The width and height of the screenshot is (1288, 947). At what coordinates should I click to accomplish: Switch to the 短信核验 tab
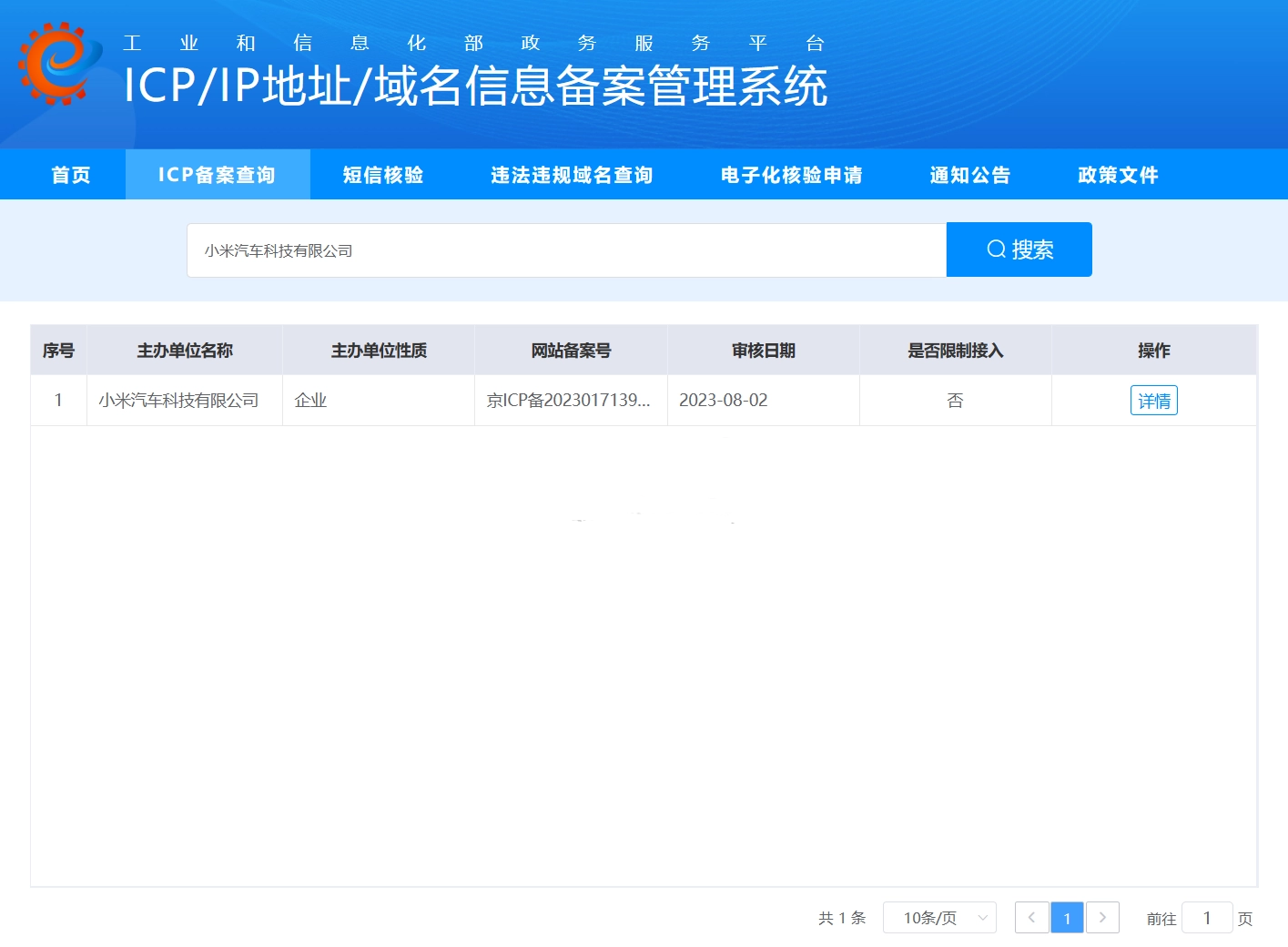click(x=383, y=175)
